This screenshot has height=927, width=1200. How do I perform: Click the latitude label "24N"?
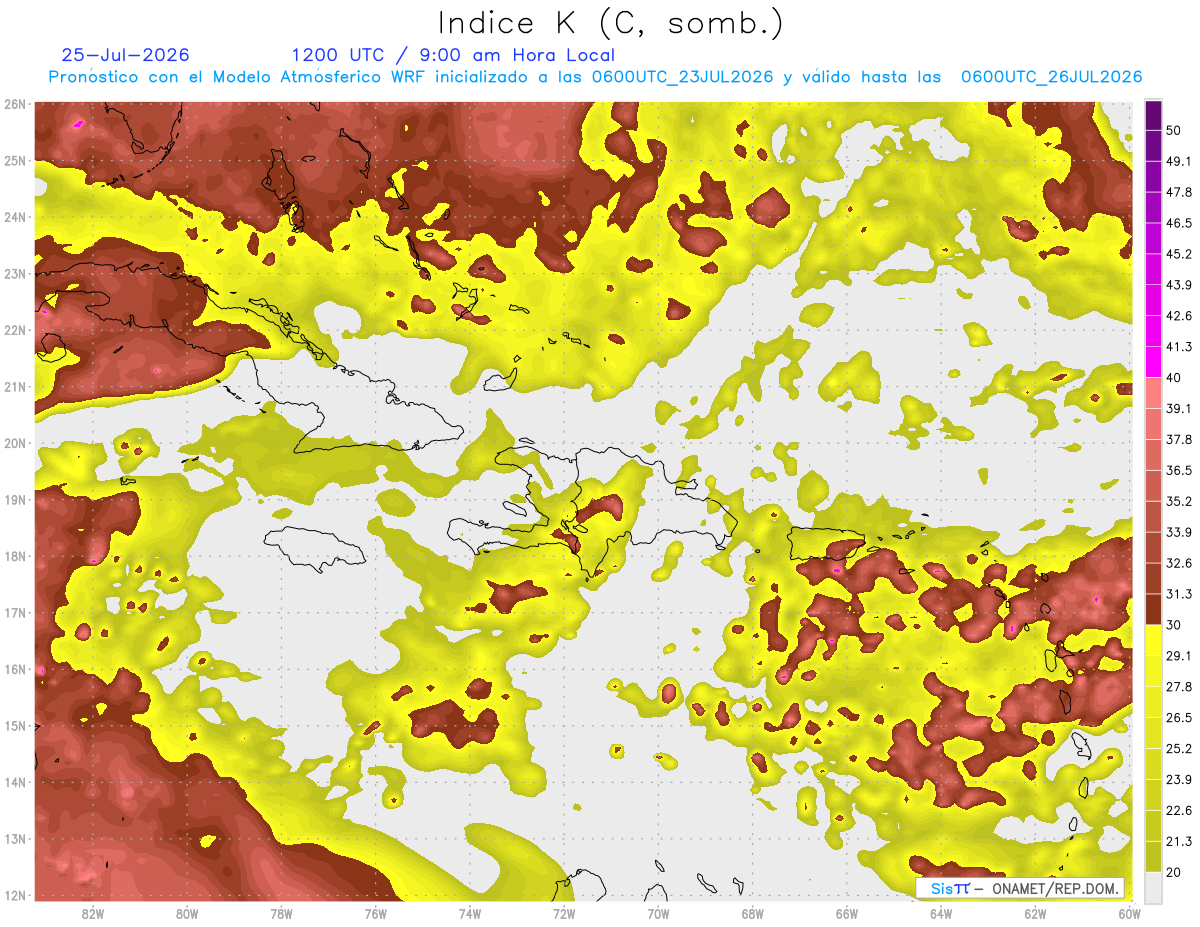tap(15, 217)
